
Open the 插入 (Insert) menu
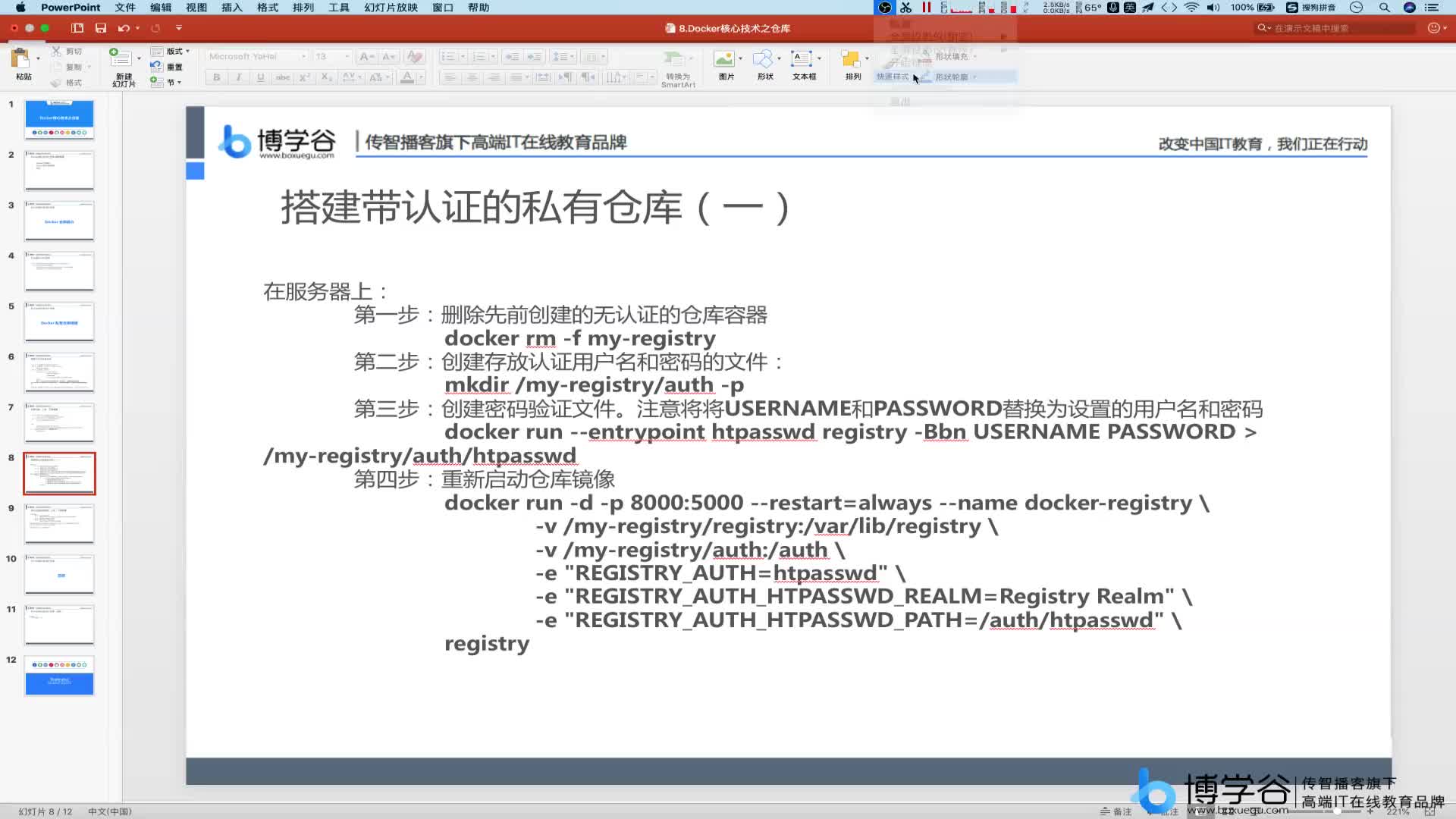pyautogui.click(x=232, y=8)
